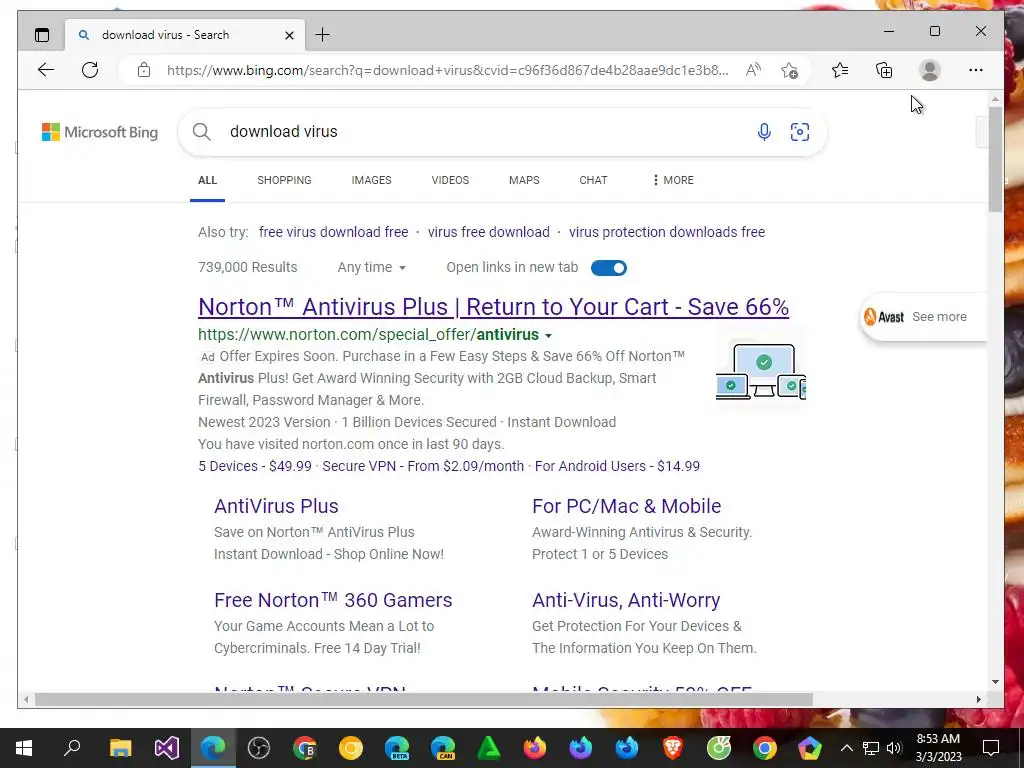Image resolution: width=1024 pixels, height=768 pixels.
Task: Try 'virus protection downloads free' suggestion
Action: tap(667, 232)
